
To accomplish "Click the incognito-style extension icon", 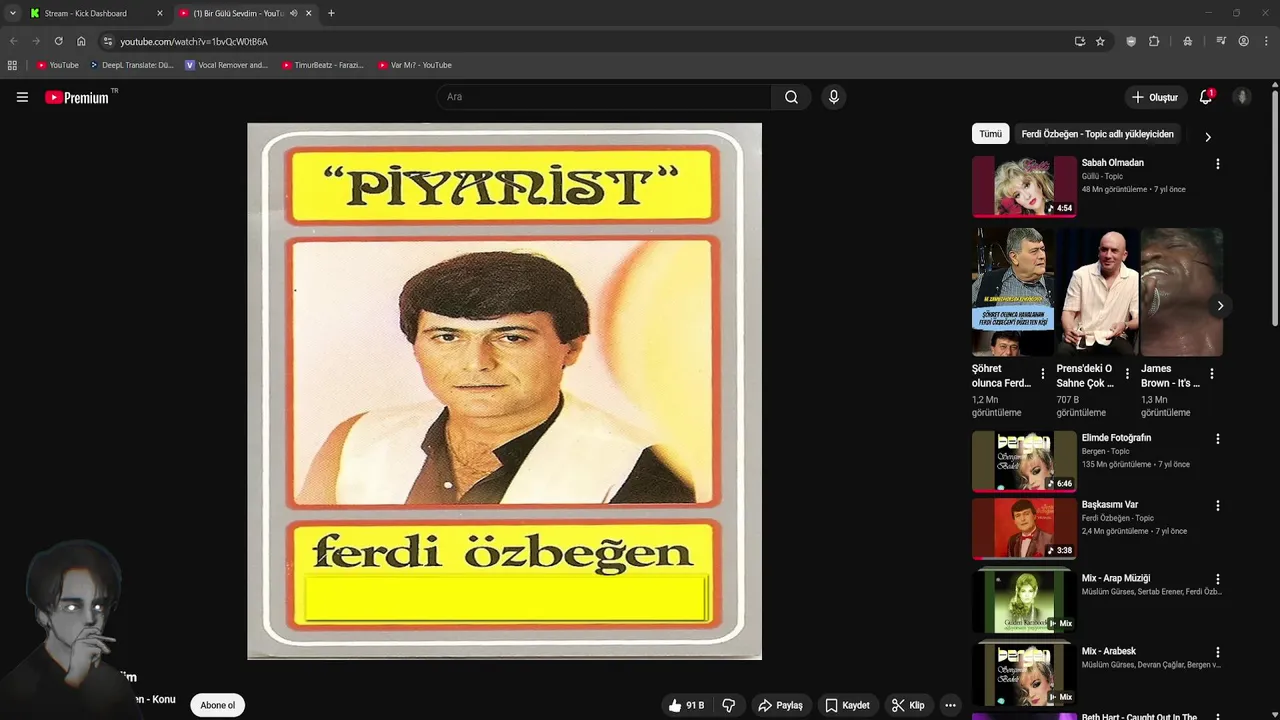I will pos(1187,41).
